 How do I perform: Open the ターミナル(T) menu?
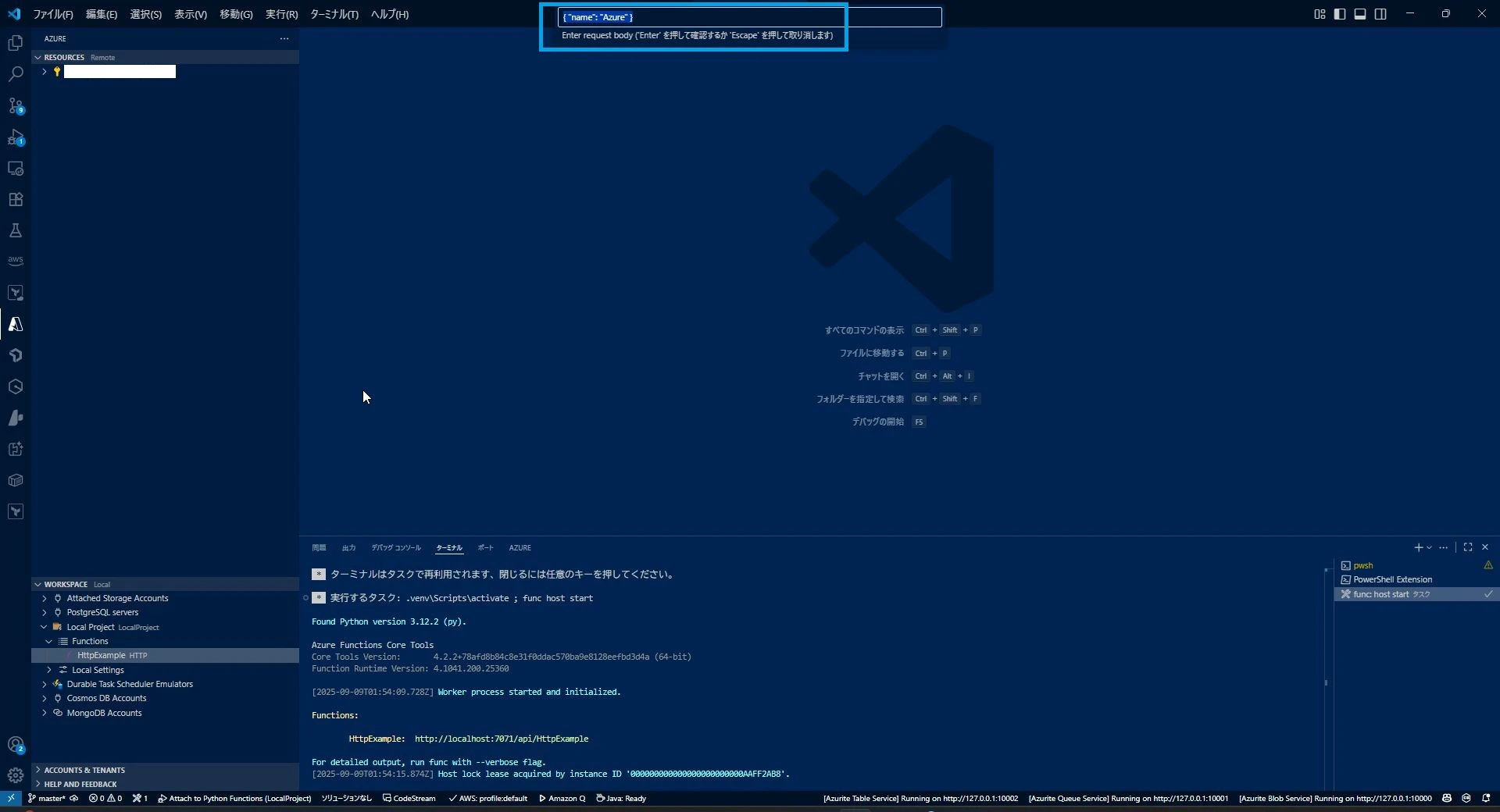click(334, 14)
